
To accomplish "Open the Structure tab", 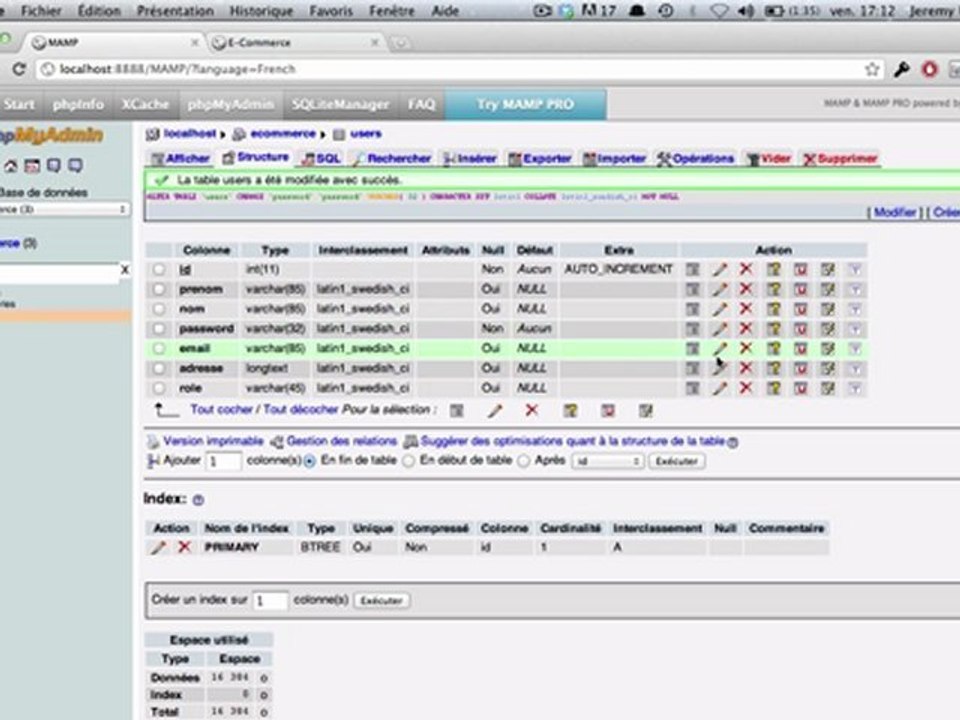I will [x=256, y=157].
